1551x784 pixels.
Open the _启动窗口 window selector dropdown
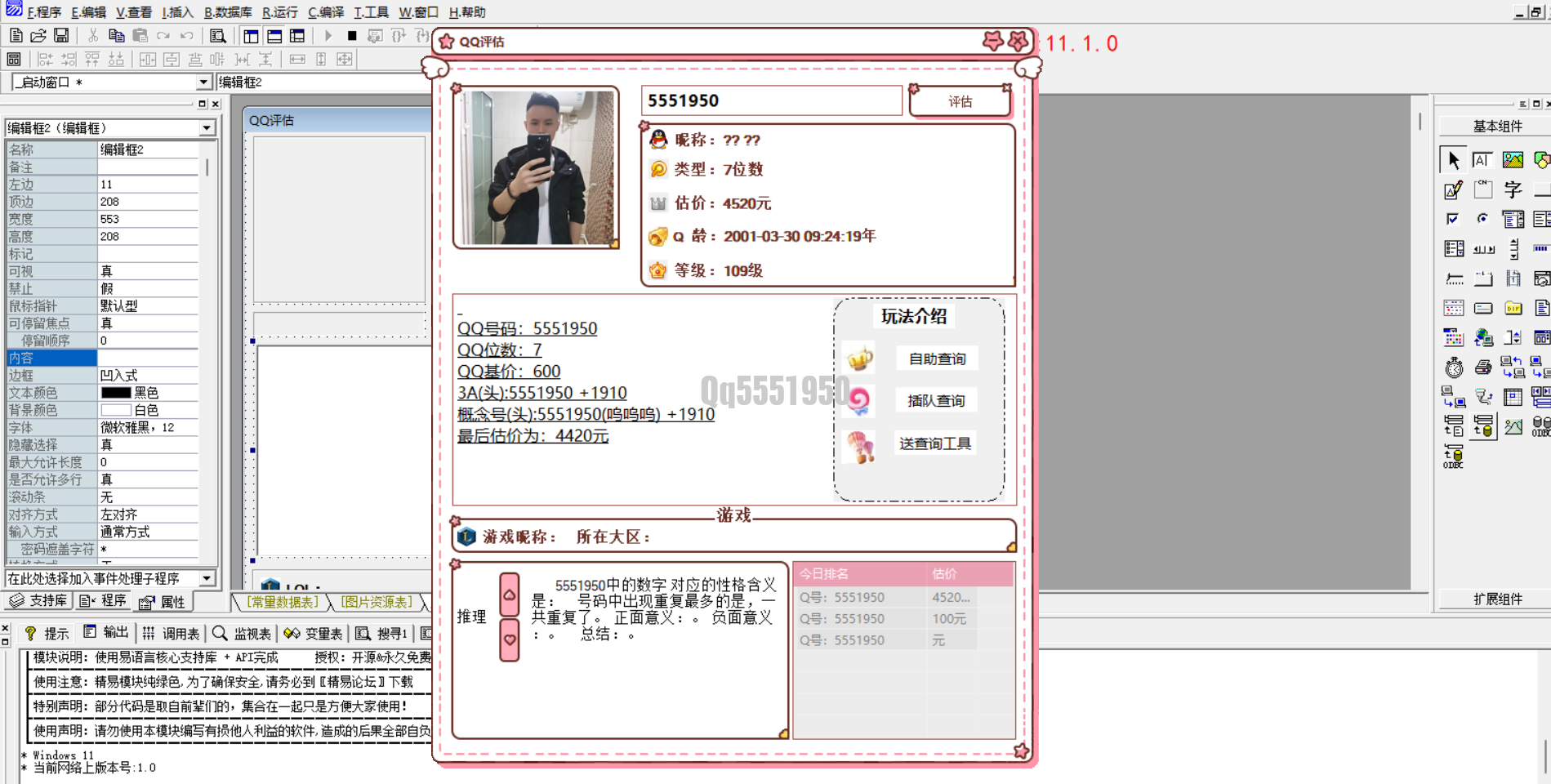pos(203,82)
